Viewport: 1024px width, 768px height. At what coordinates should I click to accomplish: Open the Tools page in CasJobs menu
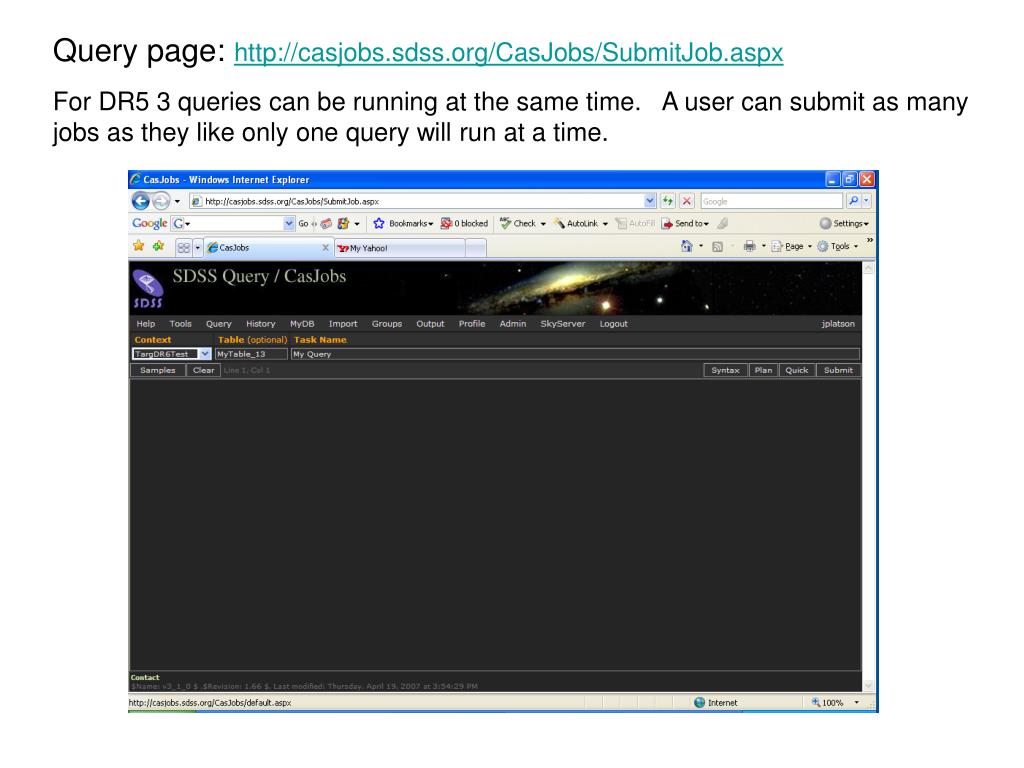click(180, 324)
